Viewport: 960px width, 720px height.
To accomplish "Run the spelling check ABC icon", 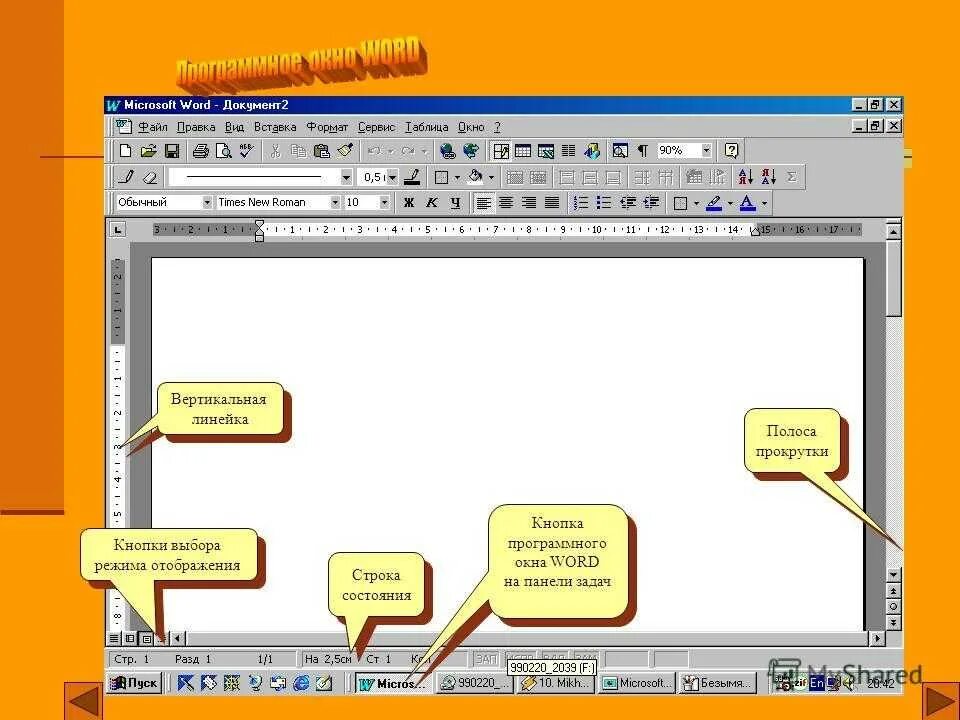I will (247, 151).
